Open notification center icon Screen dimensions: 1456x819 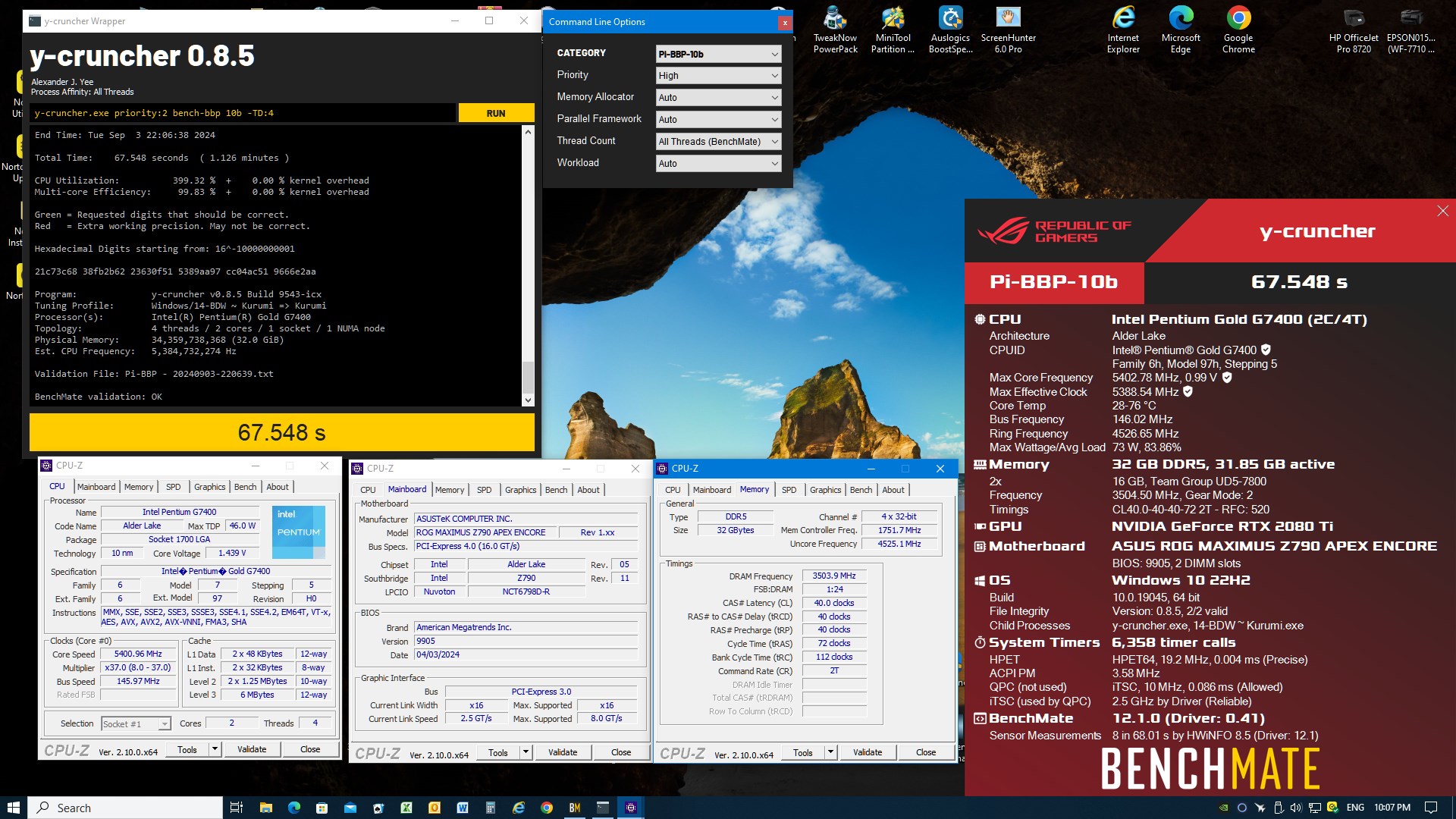point(1430,808)
